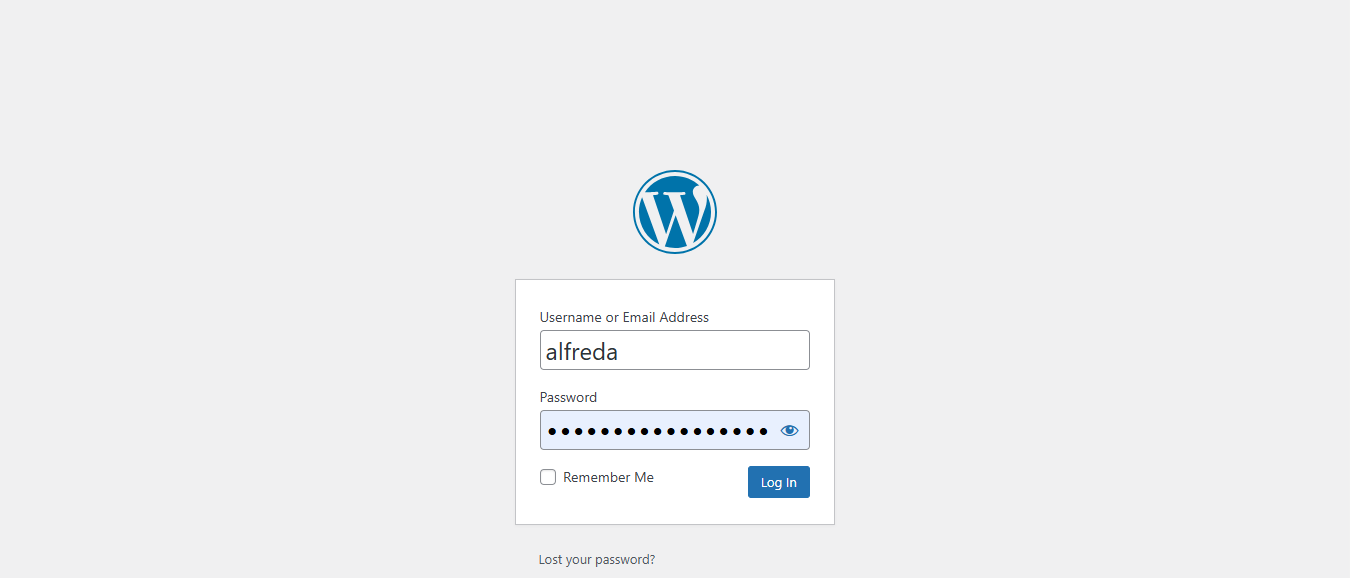Click the Log In button

[x=779, y=482]
